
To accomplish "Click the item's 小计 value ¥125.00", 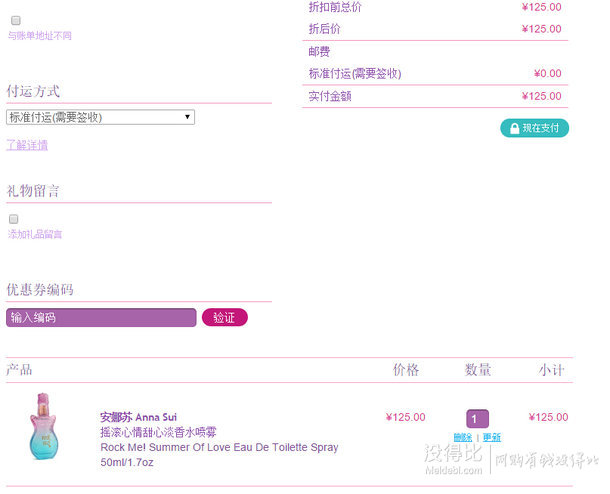I will pos(548,417).
